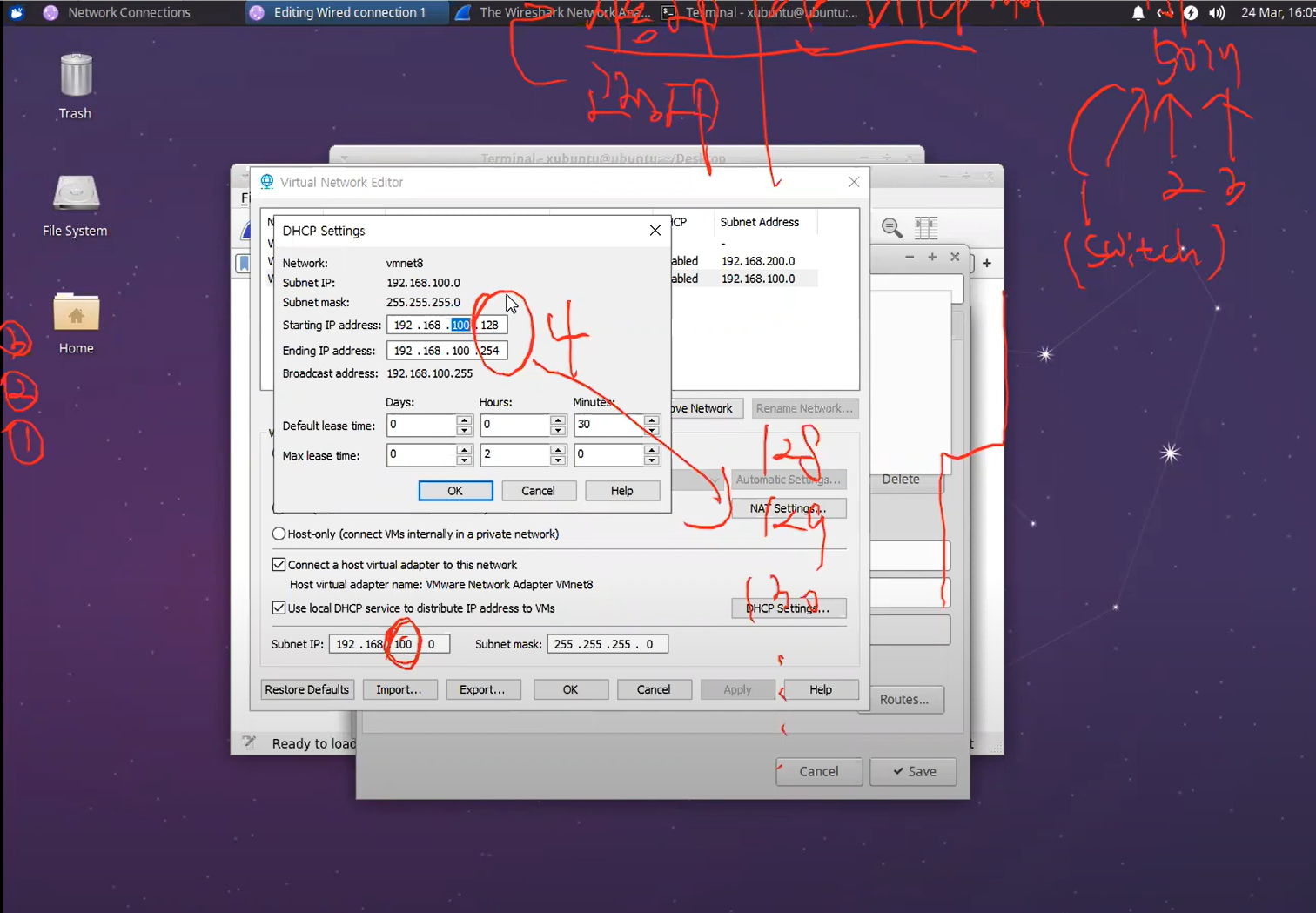1316x913 pixels.
Task: Click Save in Editing Wired connection
Action: tap(914, 771)
